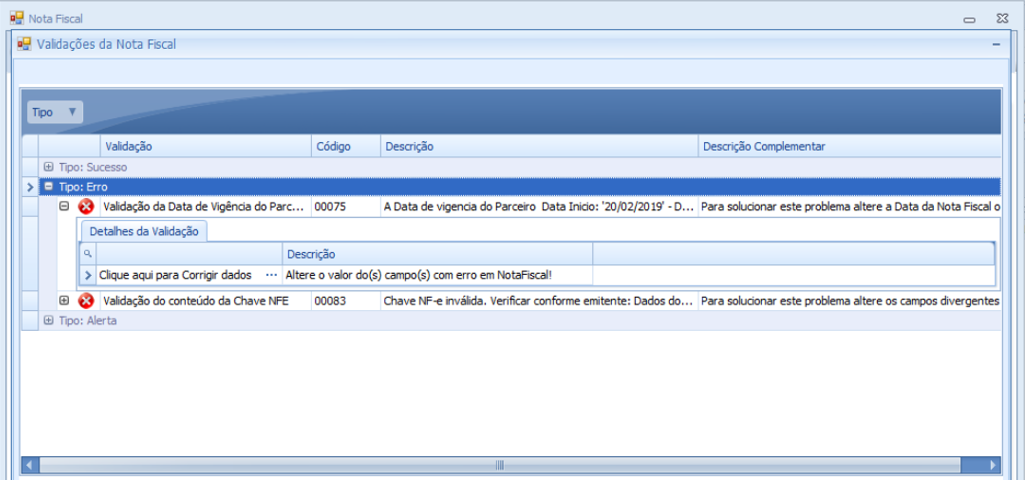Expand the Tipo: Sucesso group
Image resolution: width=1025 pixels, height=482 pixels.
tap(48, 167)
